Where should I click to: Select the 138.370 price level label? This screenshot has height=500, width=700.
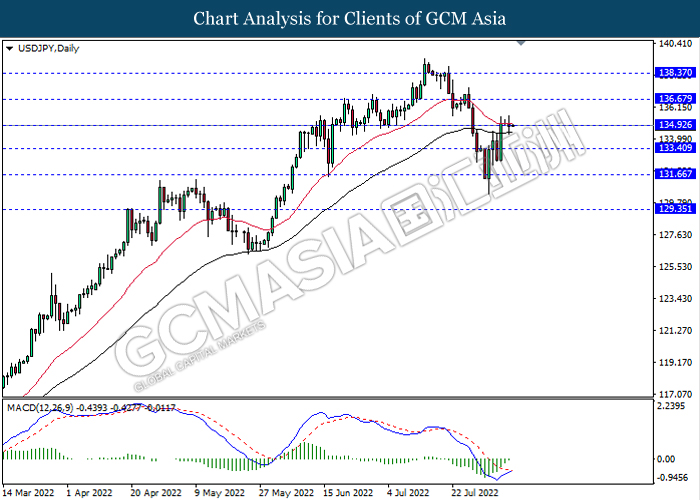point(675,73)
